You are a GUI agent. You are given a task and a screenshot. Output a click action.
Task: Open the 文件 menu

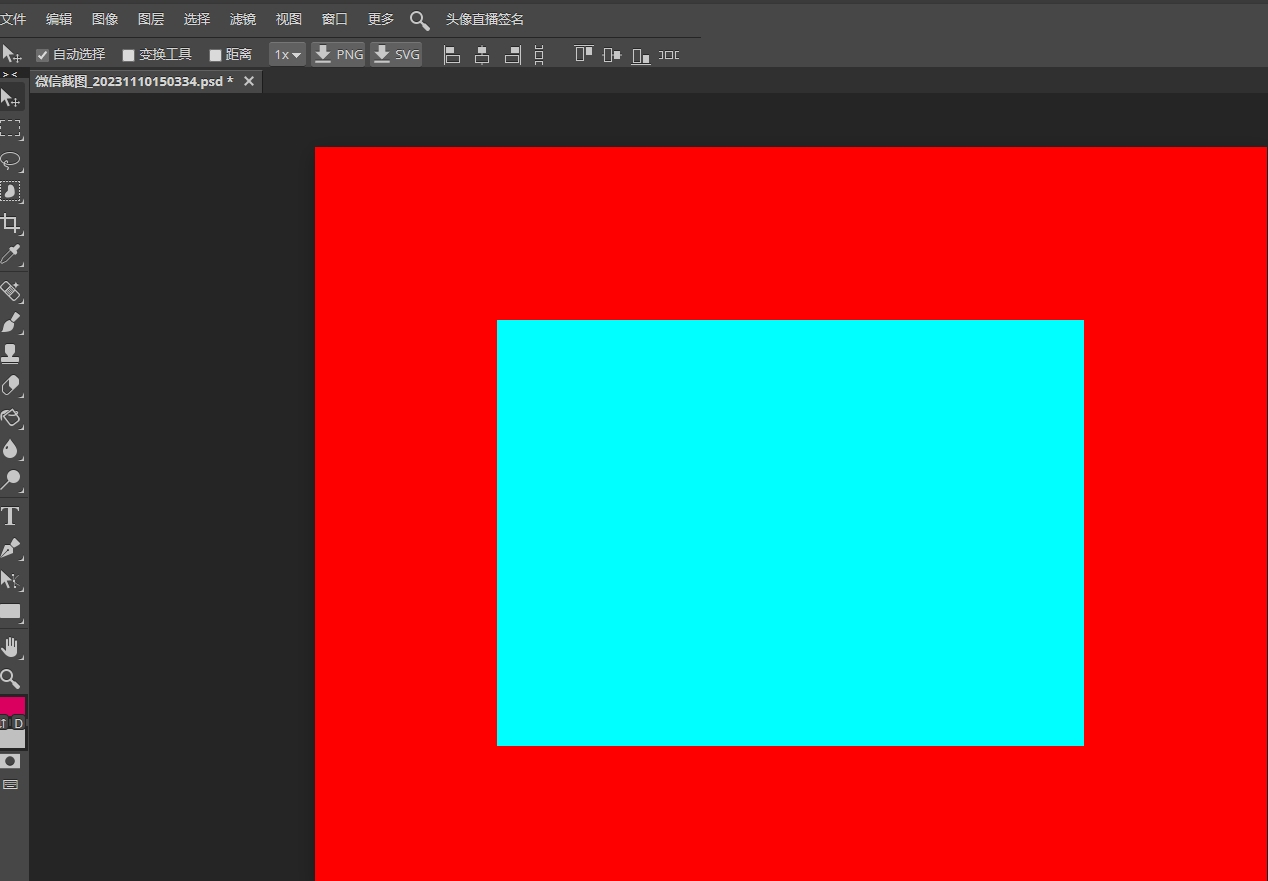tap(14, 19)
